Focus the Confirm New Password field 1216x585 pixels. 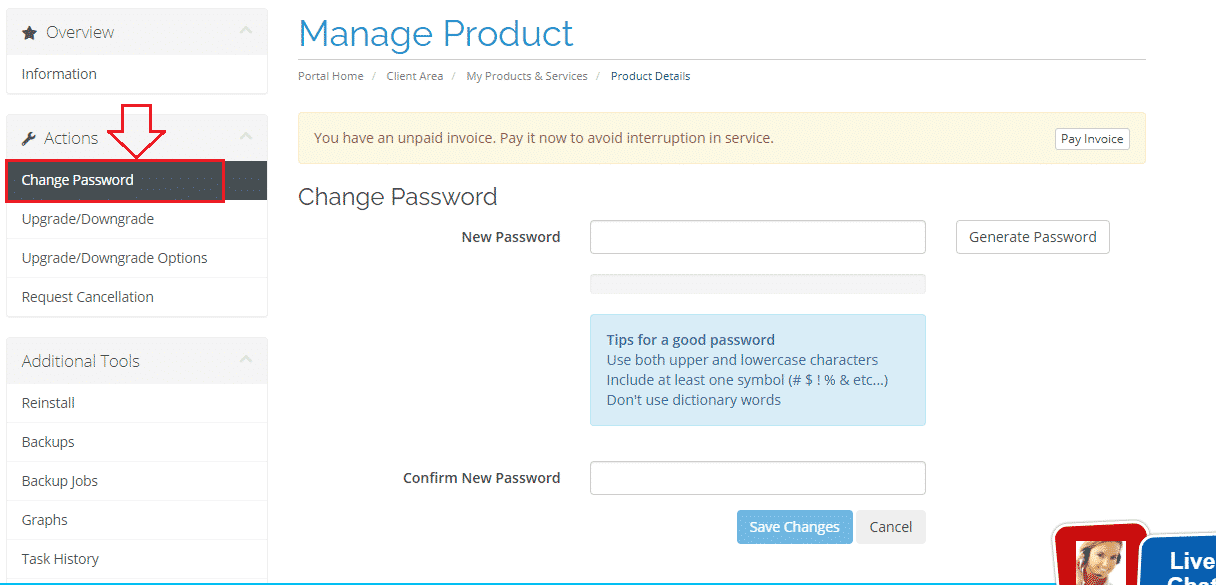757,478
